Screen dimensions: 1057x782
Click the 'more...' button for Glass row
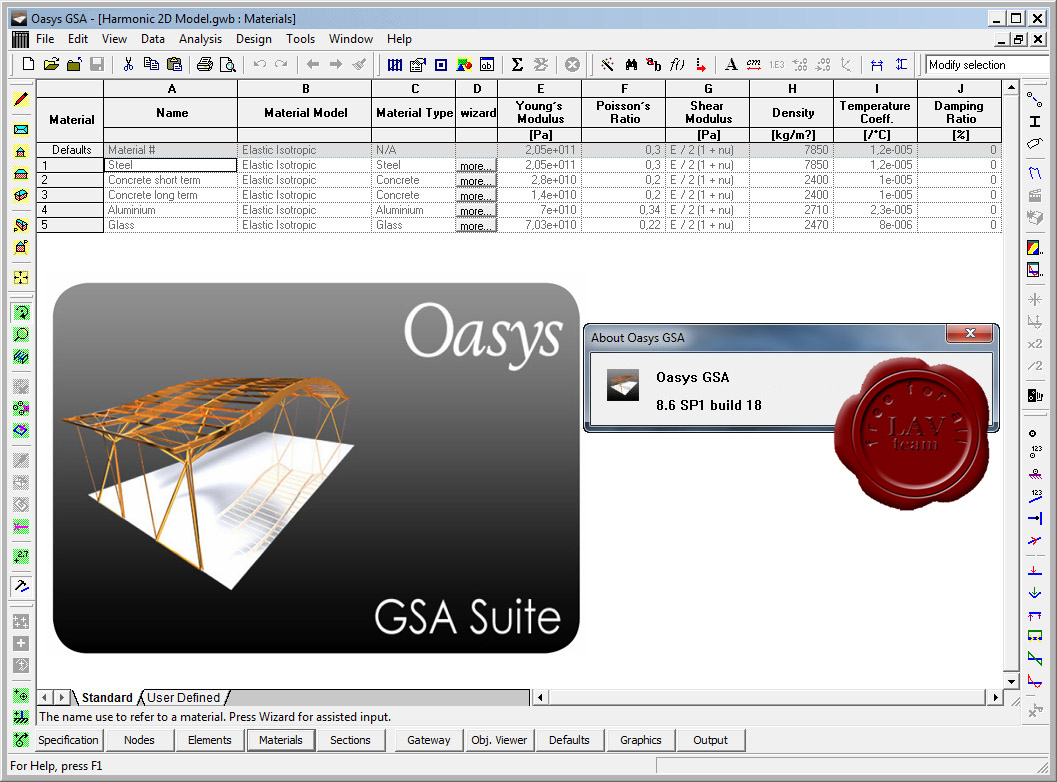pyautogui.click(x=476, y=226)
